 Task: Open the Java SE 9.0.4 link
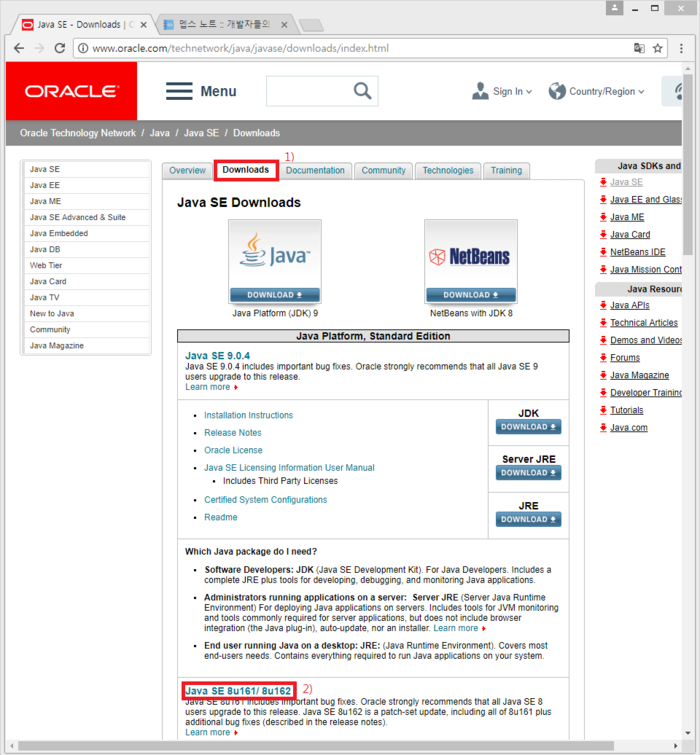(218, 356)
